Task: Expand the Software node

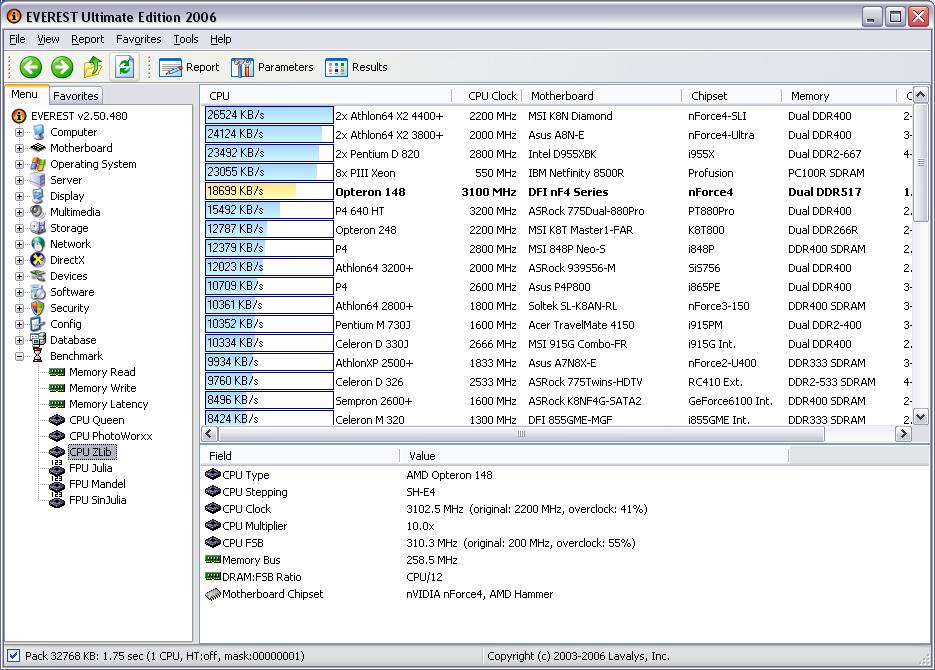Action: point(20,293)
